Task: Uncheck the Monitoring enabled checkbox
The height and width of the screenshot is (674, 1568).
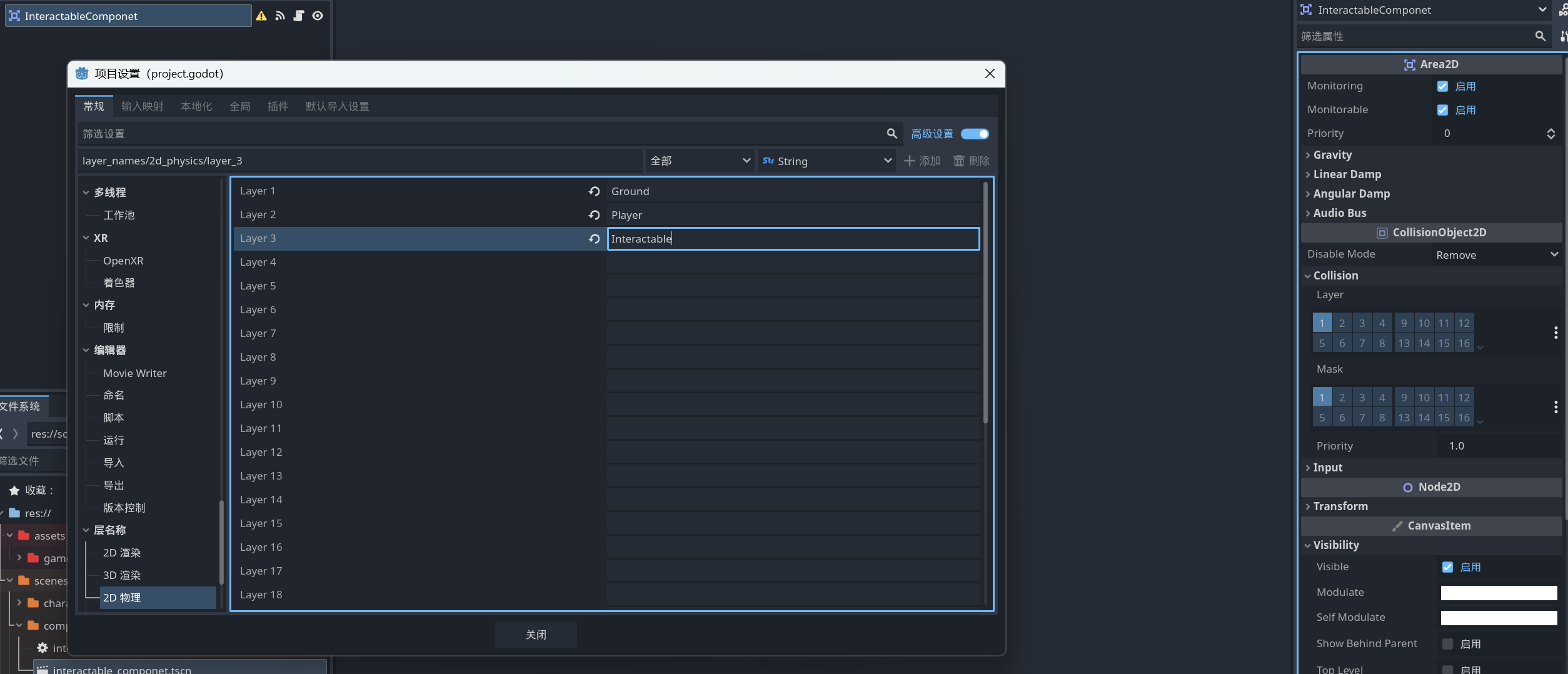Action: point(1442,86)
